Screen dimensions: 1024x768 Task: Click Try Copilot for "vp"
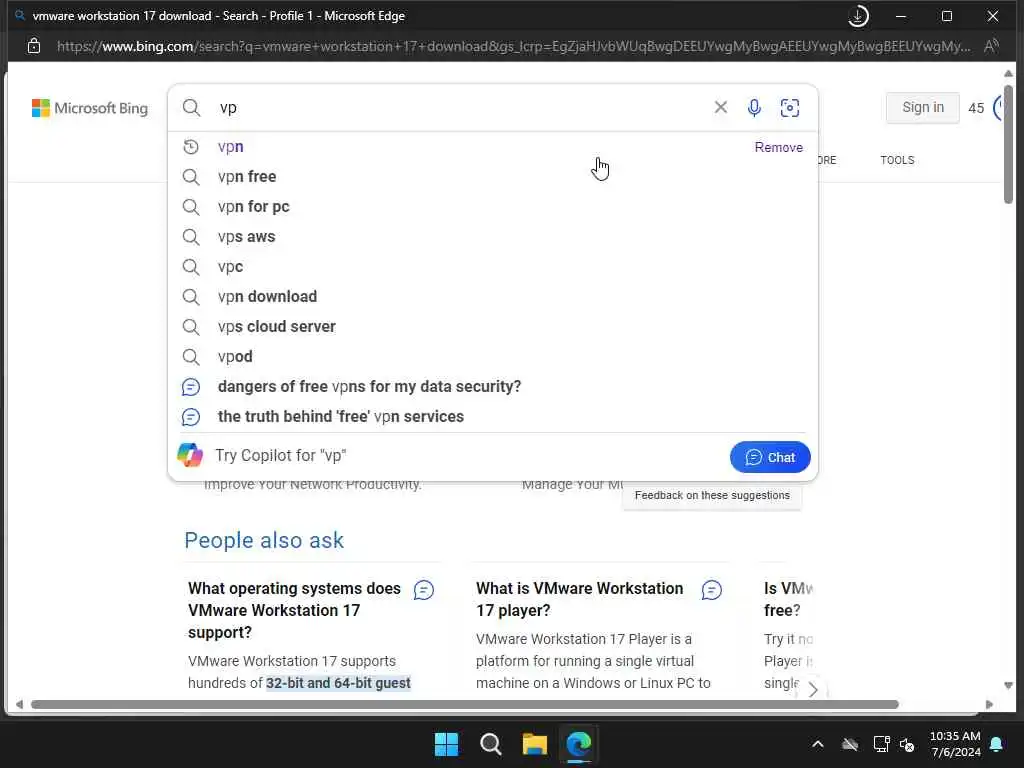click(281, 456)
